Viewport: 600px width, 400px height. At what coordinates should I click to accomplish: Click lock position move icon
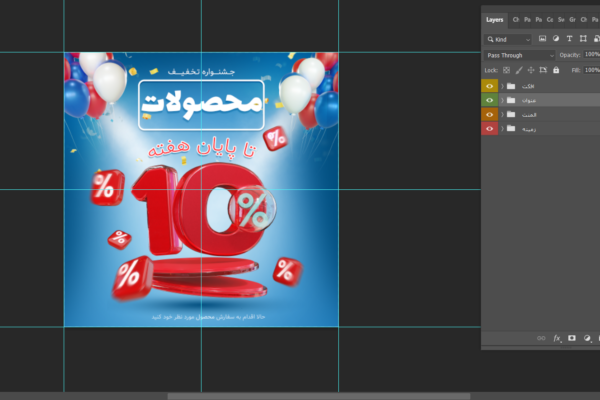click(x=531, y=70)
